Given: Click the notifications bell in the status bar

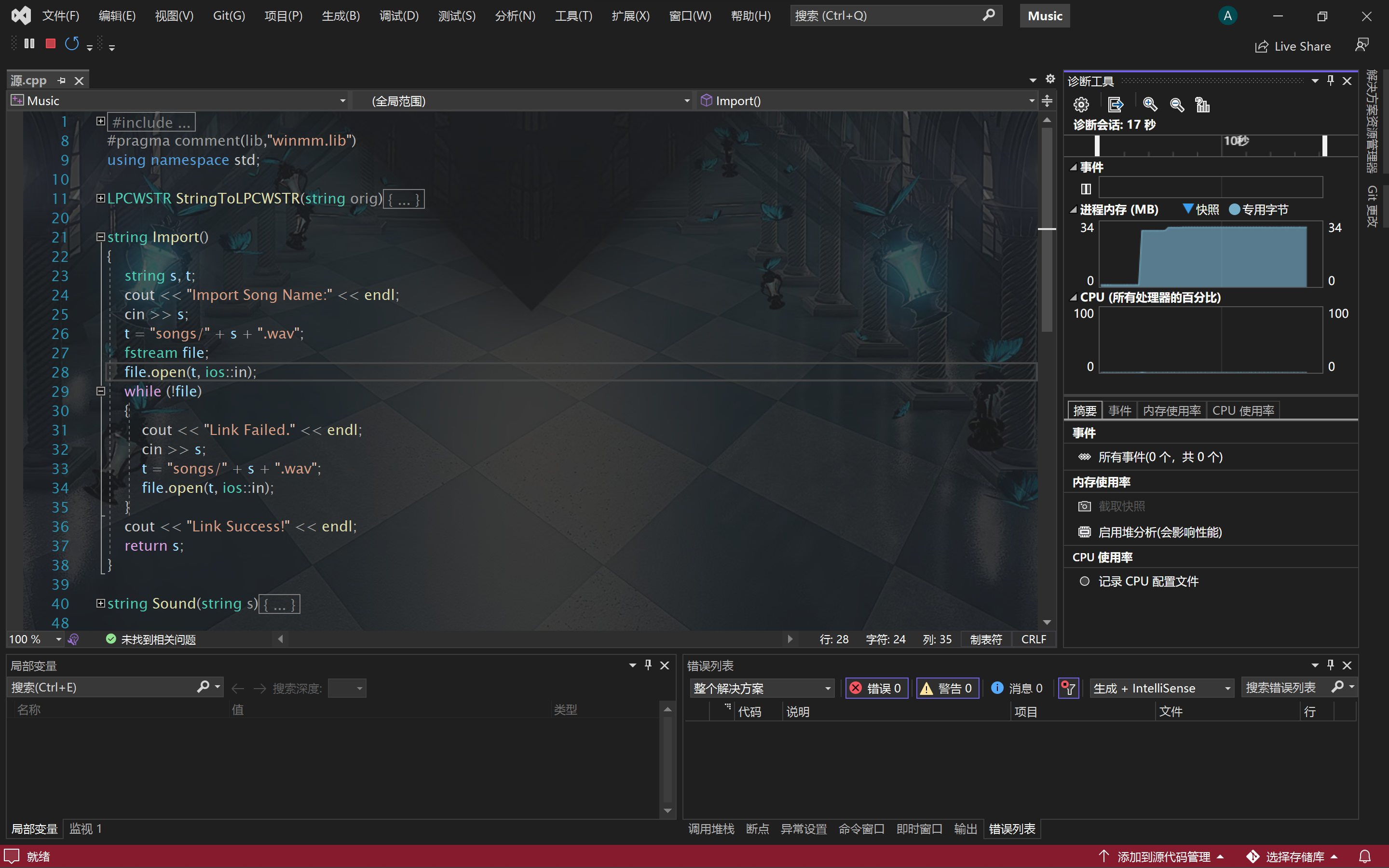Looking at the screenshot, I should point(1365,856).
